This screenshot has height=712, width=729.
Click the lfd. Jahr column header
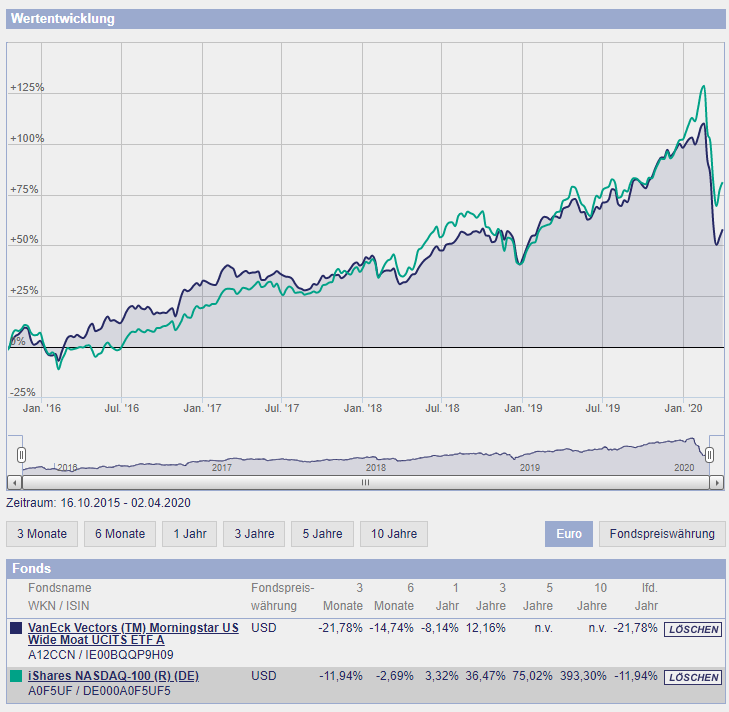pos(646,597)
